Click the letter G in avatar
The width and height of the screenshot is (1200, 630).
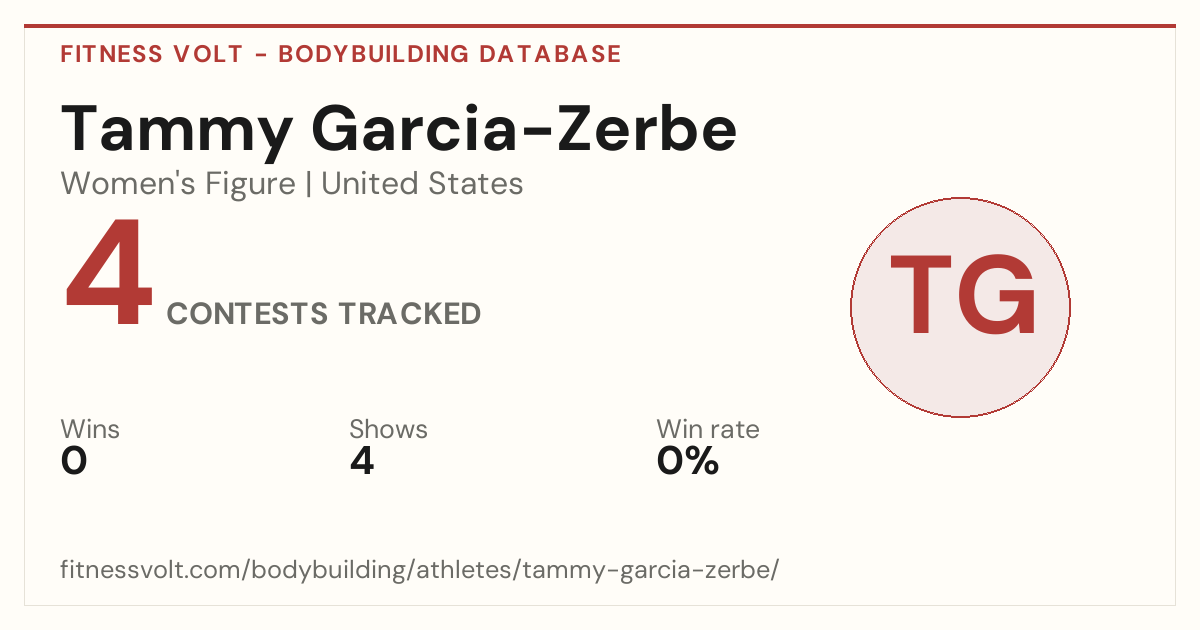point(997,295)
